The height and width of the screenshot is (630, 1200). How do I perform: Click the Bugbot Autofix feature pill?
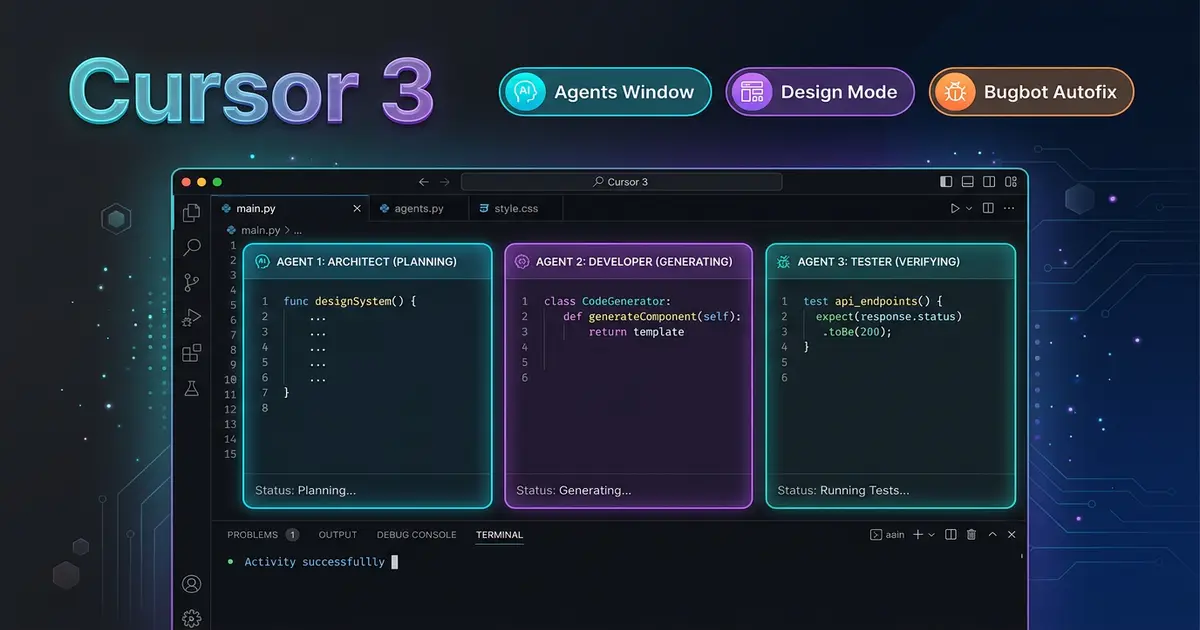(x=1031, y=92)
